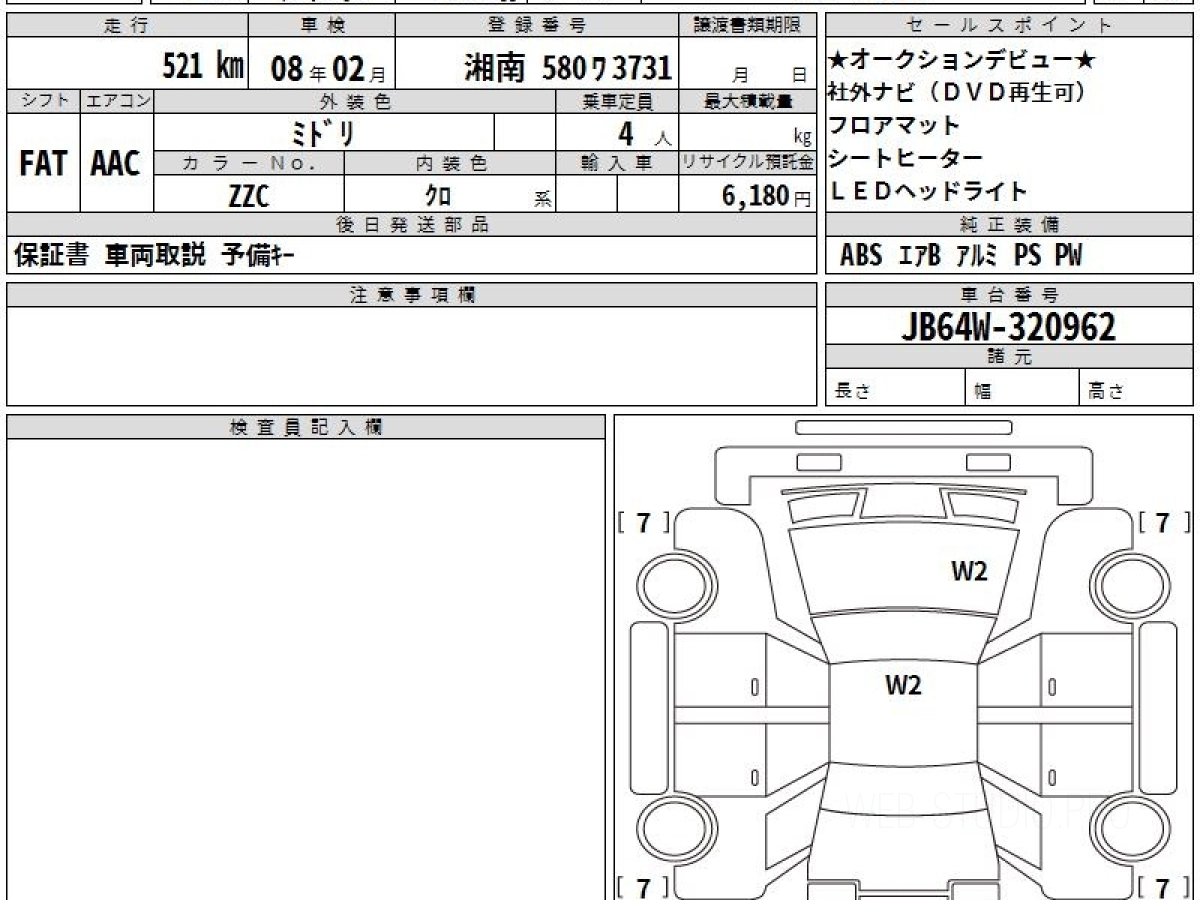Select the 社外ナビ（DVD再生可） line

click(957, 92)
